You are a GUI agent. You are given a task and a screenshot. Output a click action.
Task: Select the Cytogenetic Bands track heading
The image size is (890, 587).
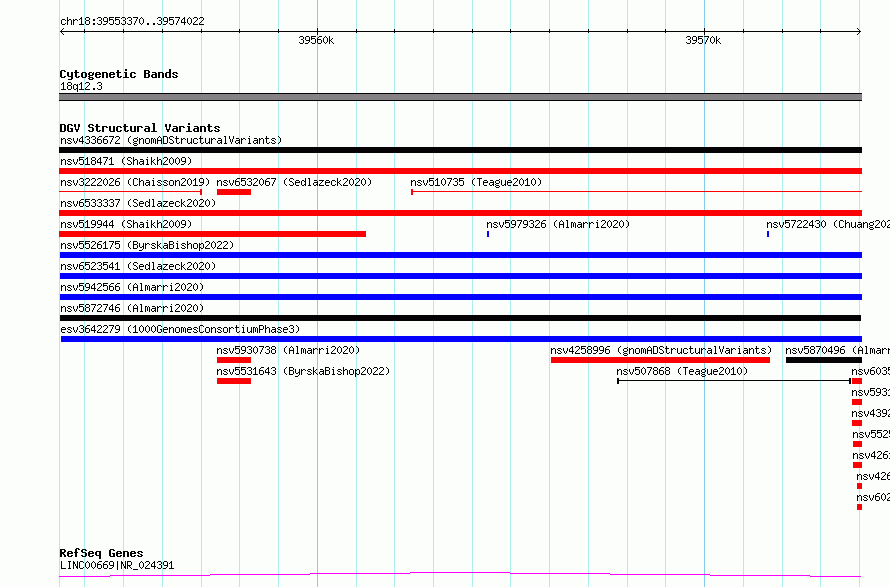pyautogui.click(x=119, y=74)
